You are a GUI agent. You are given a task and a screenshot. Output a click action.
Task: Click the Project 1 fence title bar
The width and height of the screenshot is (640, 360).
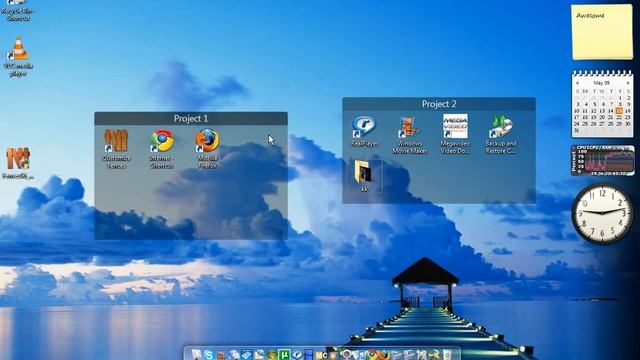tap(191, 118)
